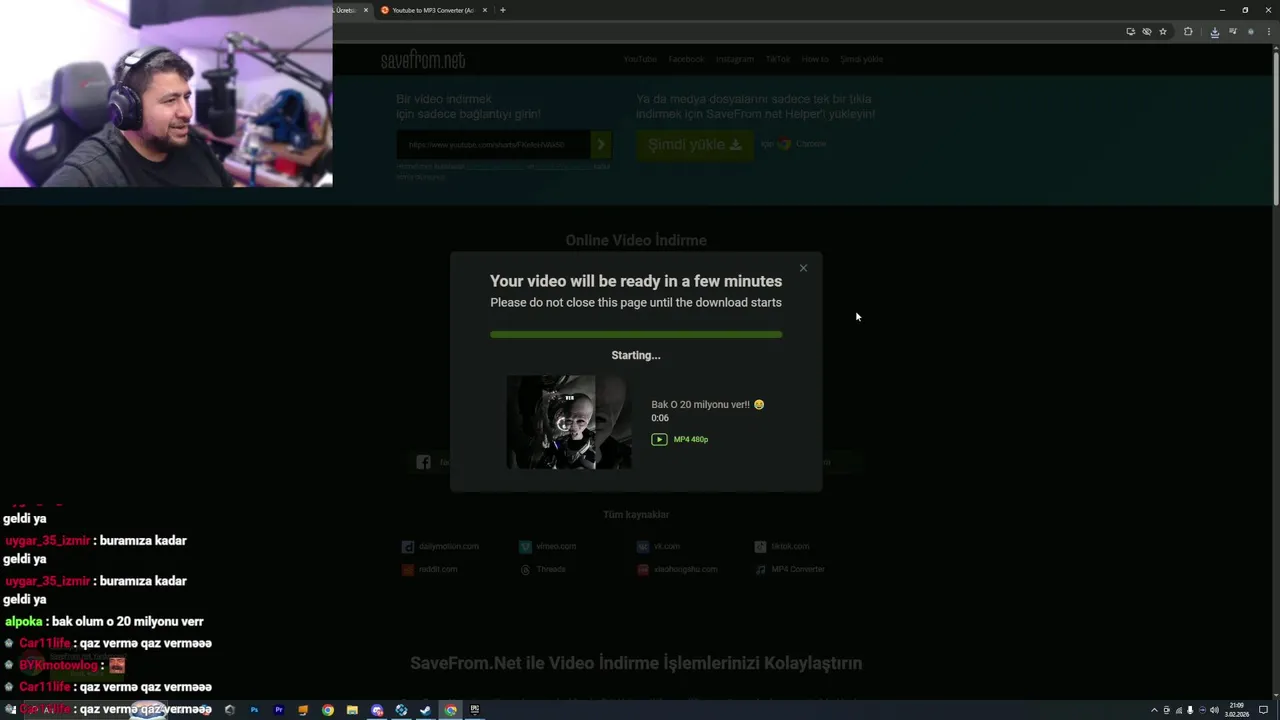Screen dimensions: 1280x720
Task: Click the Facebook share icon behind the dialog
Action: point(423,462)
